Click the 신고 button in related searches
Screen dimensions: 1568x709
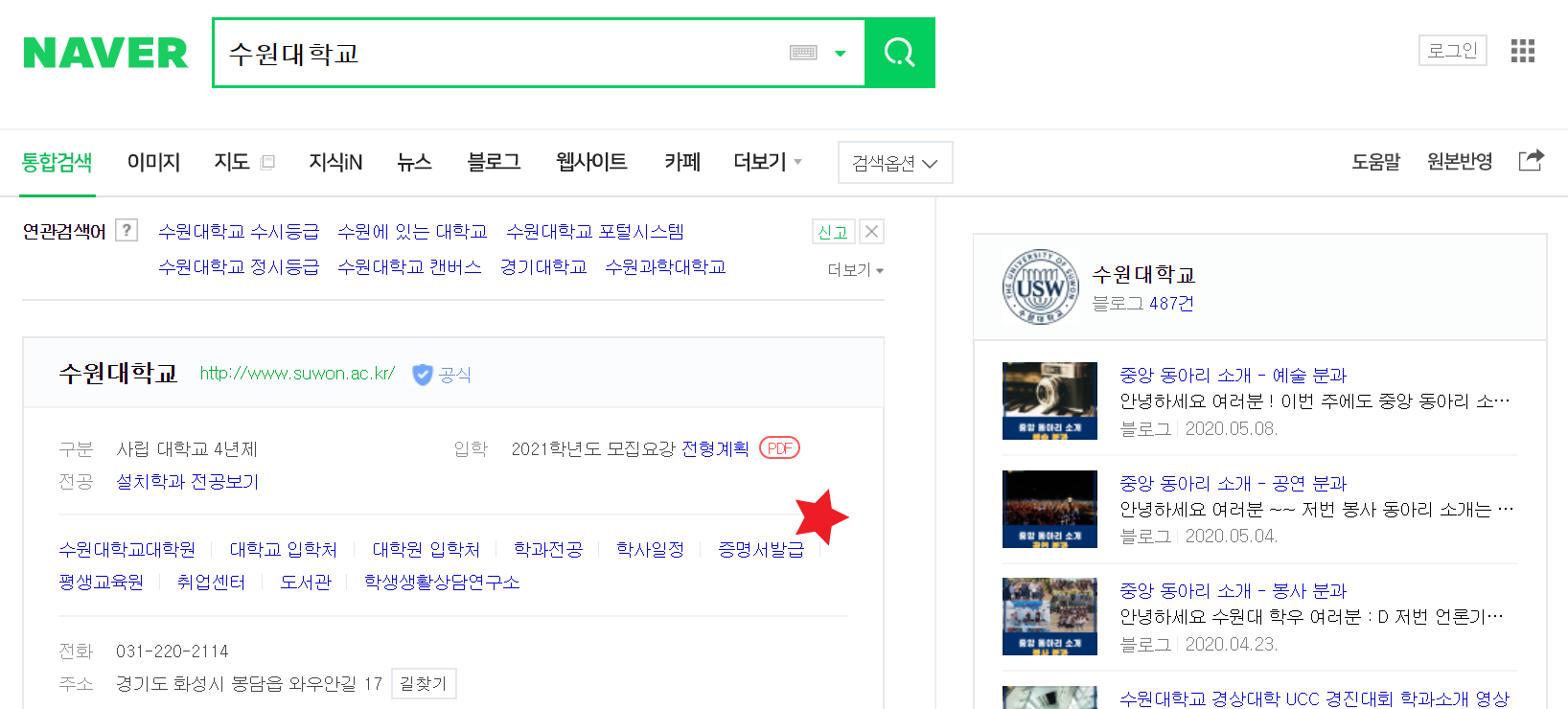833,232
